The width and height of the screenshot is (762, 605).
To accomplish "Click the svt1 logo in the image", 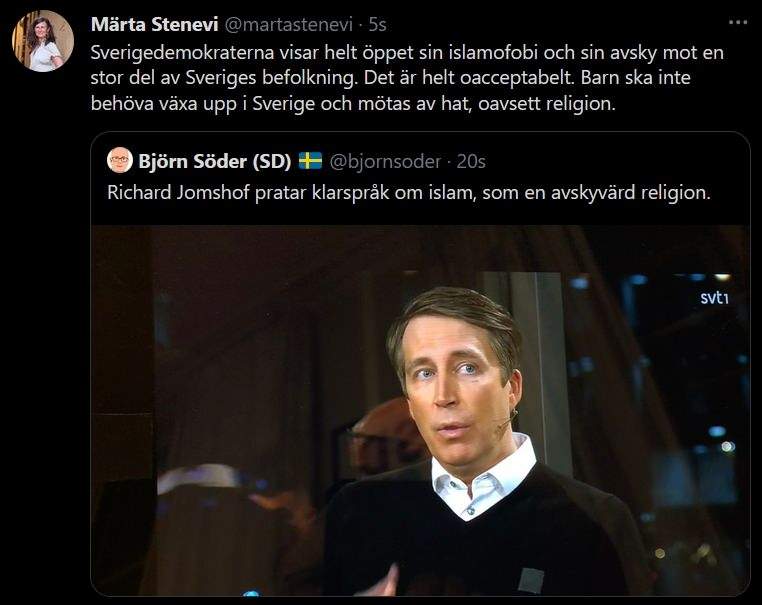I will [x=714, y=298].
